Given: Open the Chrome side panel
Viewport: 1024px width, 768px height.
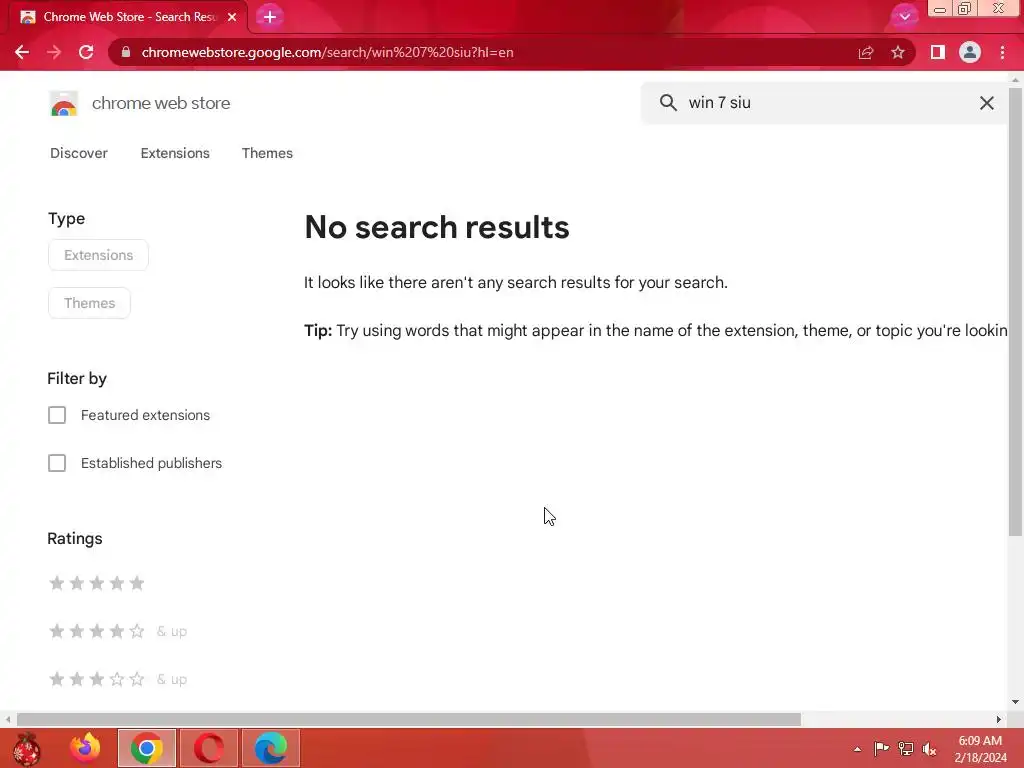Looking at the screenshot, I should coord(938,52).
